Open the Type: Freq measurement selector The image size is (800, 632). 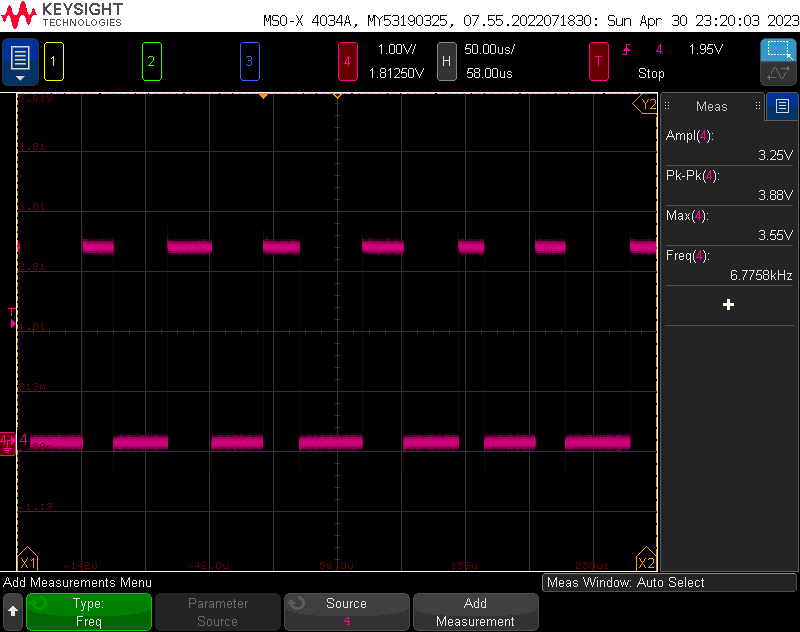pyautogui.click(x=89, y=612)
